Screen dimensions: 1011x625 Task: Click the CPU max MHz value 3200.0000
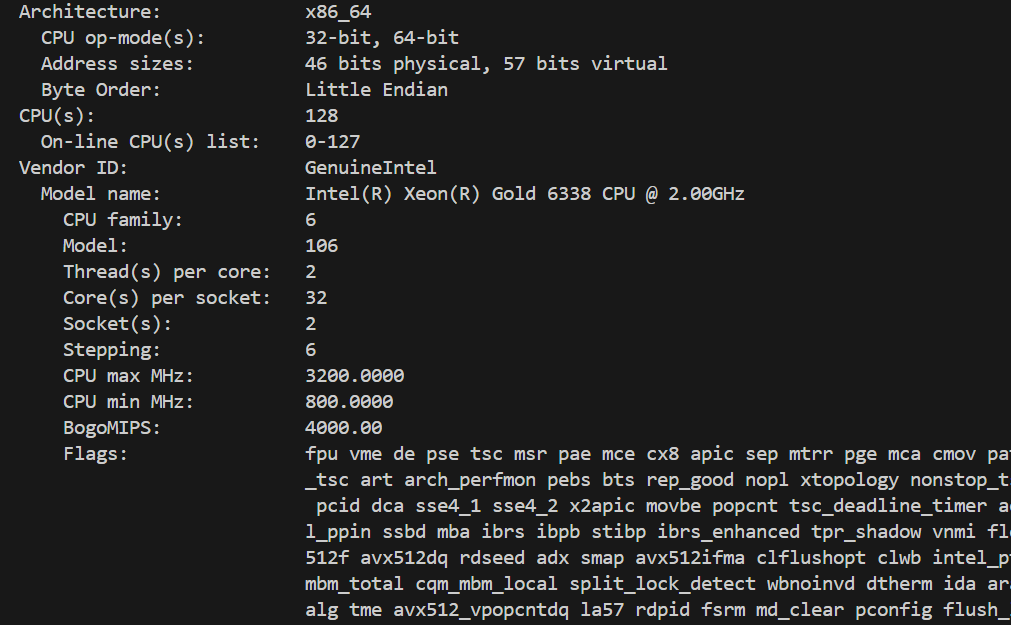pos(355,376)
